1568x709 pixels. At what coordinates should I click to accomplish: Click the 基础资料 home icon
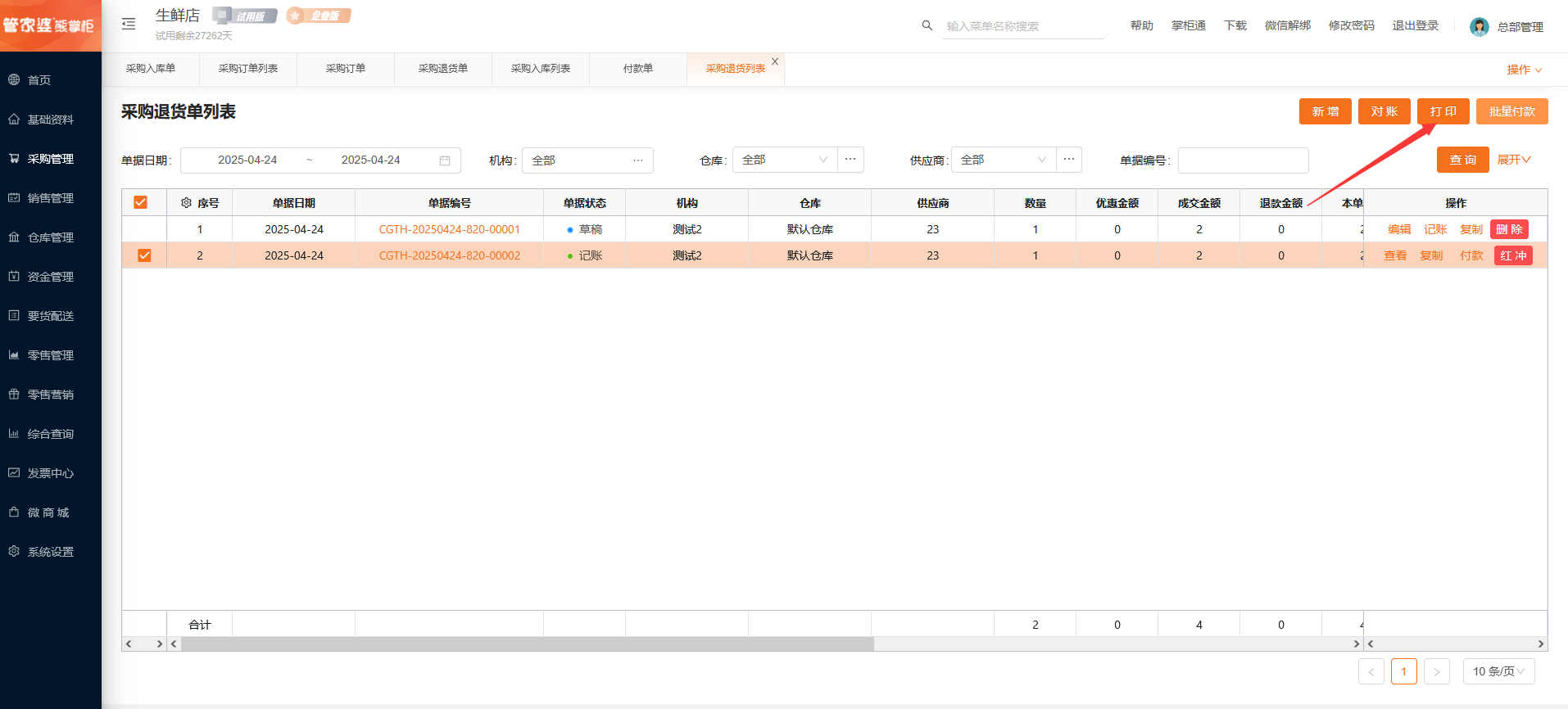pos(14,119)
